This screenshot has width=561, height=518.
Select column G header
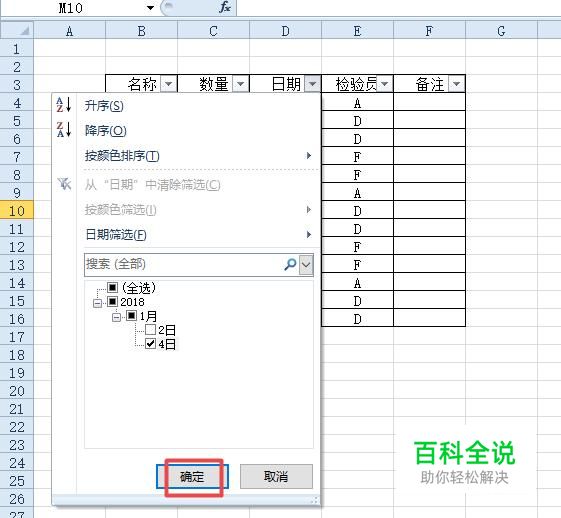point(501,30)
